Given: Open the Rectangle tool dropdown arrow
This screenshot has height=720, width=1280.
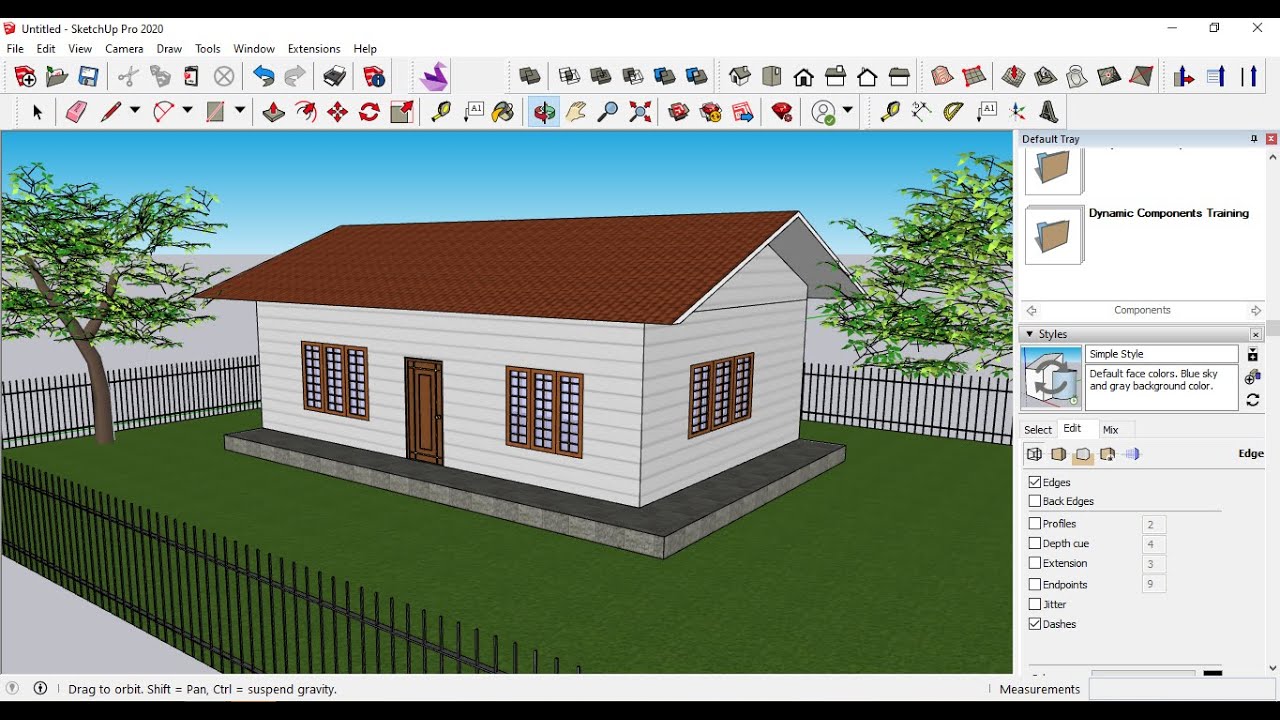Looking at the screenshot, I should click(240, 112).
